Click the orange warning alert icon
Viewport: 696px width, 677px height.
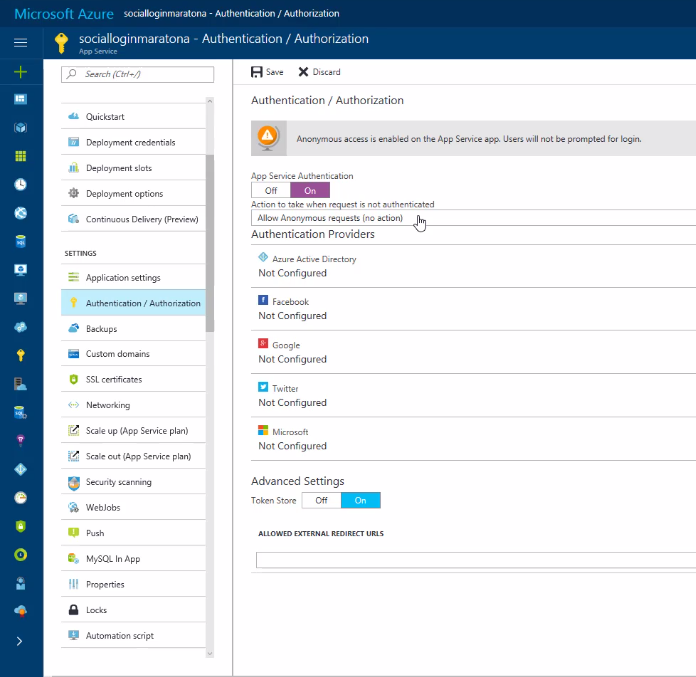(268, 137)
